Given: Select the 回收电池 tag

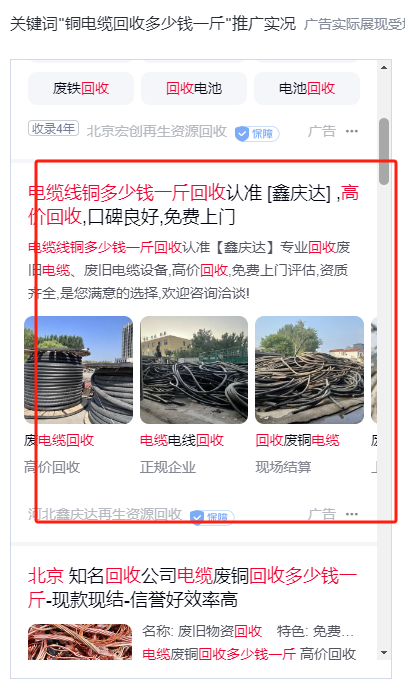Looking at the screenshot, I should (194, 88).
